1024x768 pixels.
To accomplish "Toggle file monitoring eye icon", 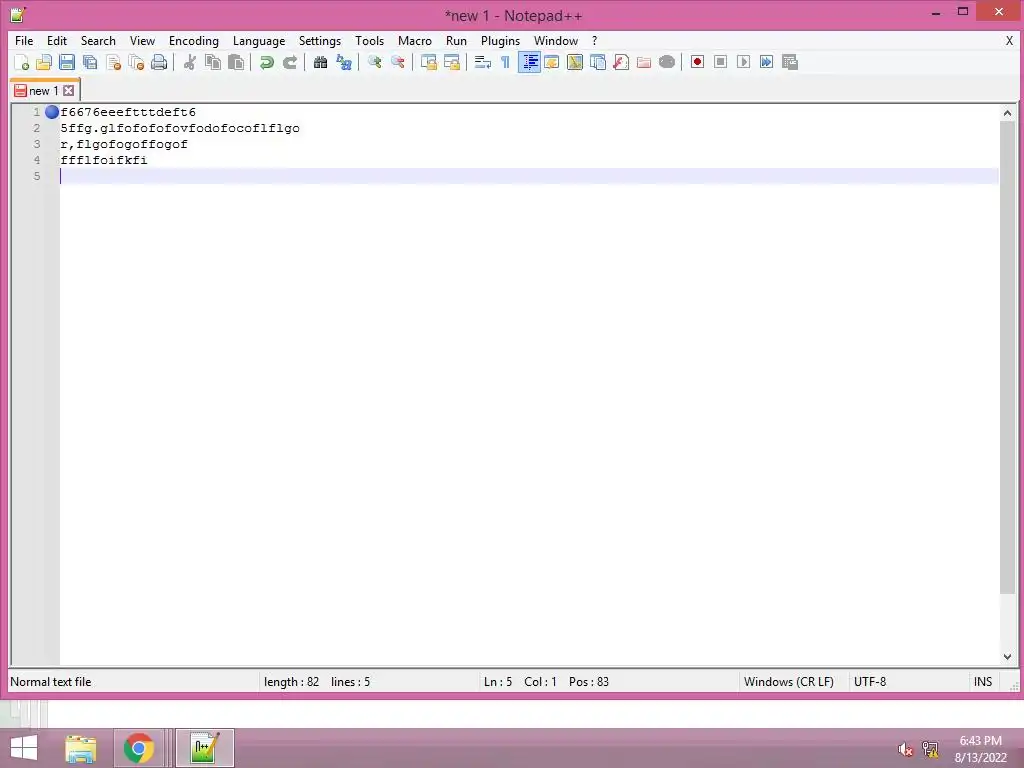I will (x=667, y=62).
